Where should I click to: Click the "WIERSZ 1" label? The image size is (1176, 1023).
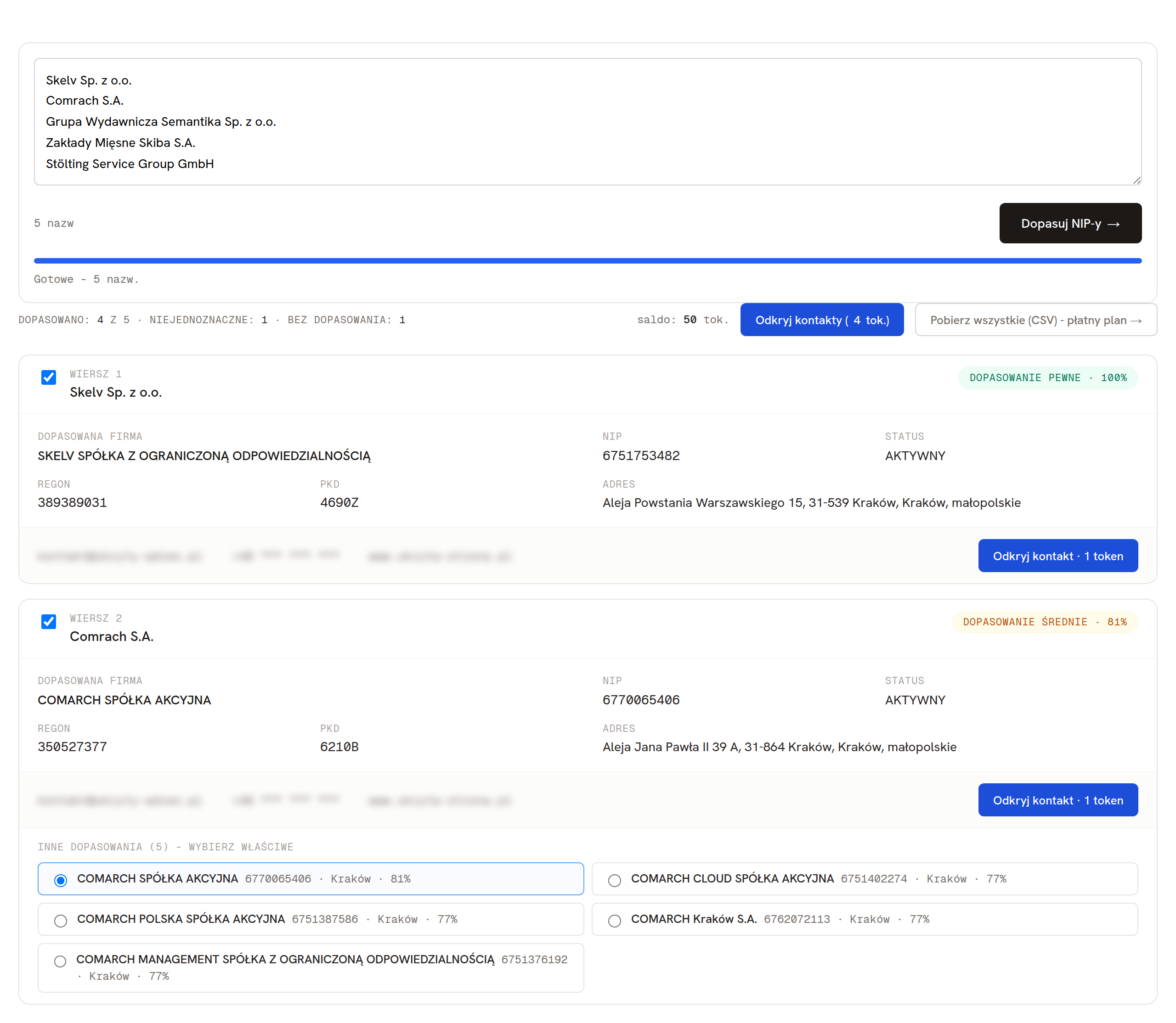(x=96, y=374)
